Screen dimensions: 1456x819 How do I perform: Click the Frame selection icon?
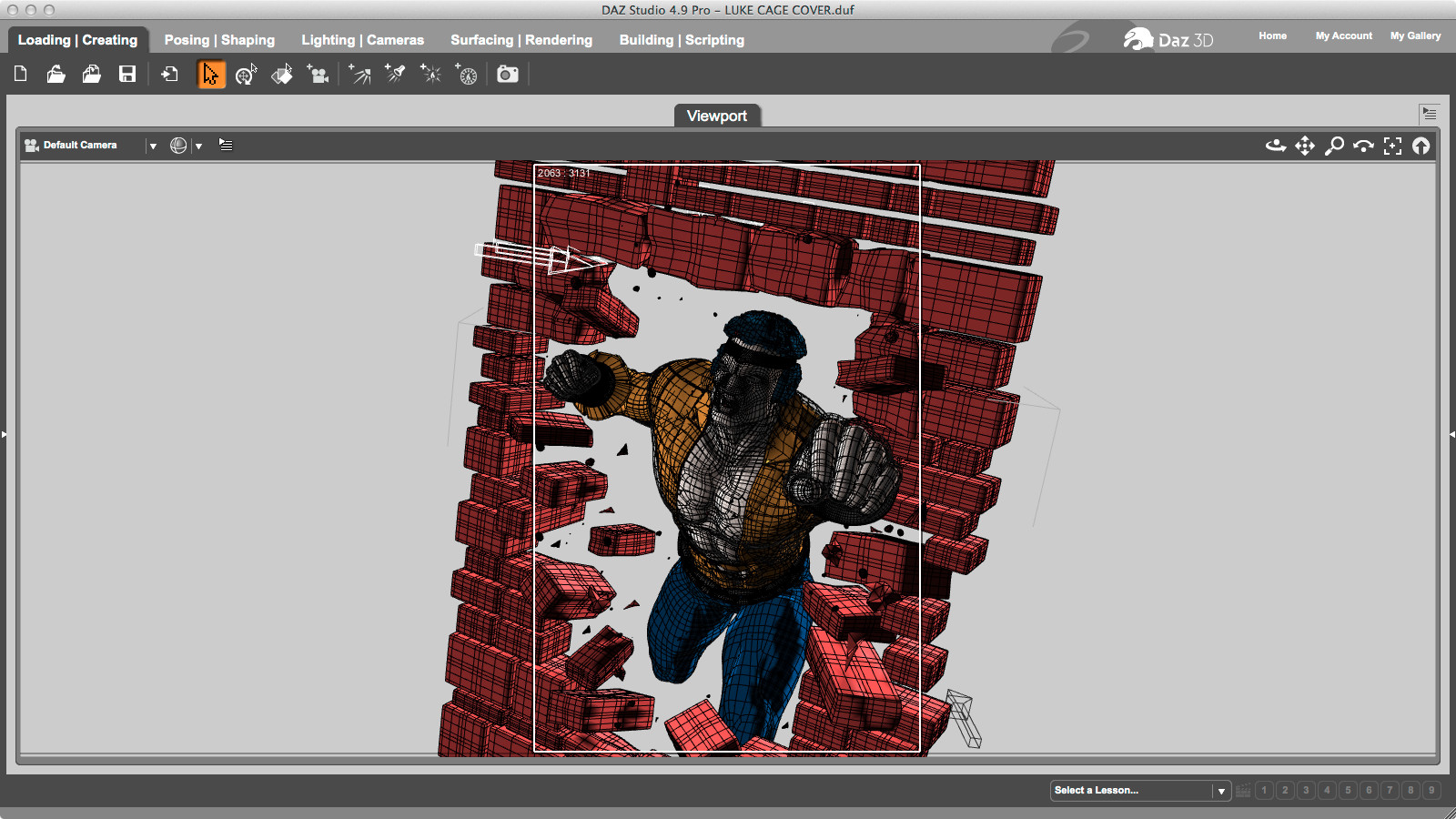click(1392, 146)
